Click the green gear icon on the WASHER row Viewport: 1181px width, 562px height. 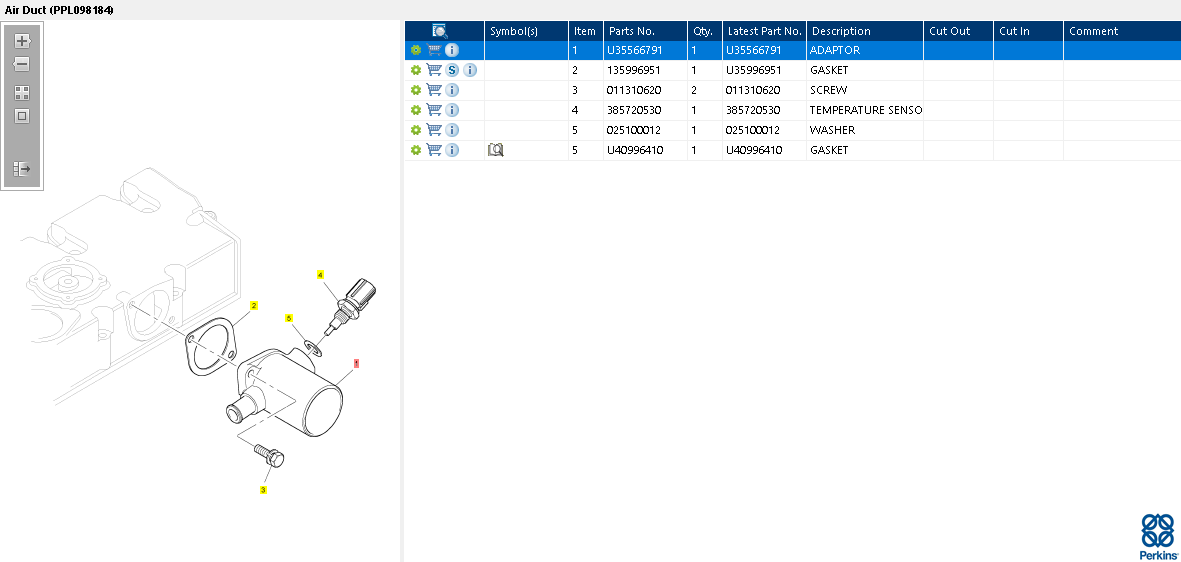(415, 130)
